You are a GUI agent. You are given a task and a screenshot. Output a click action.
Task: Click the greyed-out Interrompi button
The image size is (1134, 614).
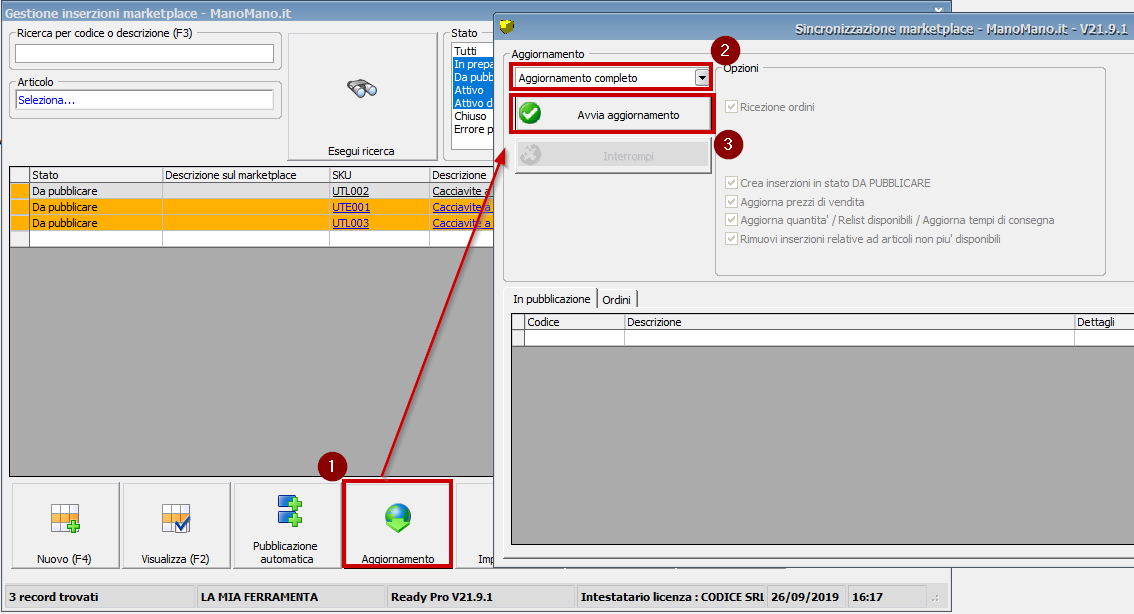(613, 155)
